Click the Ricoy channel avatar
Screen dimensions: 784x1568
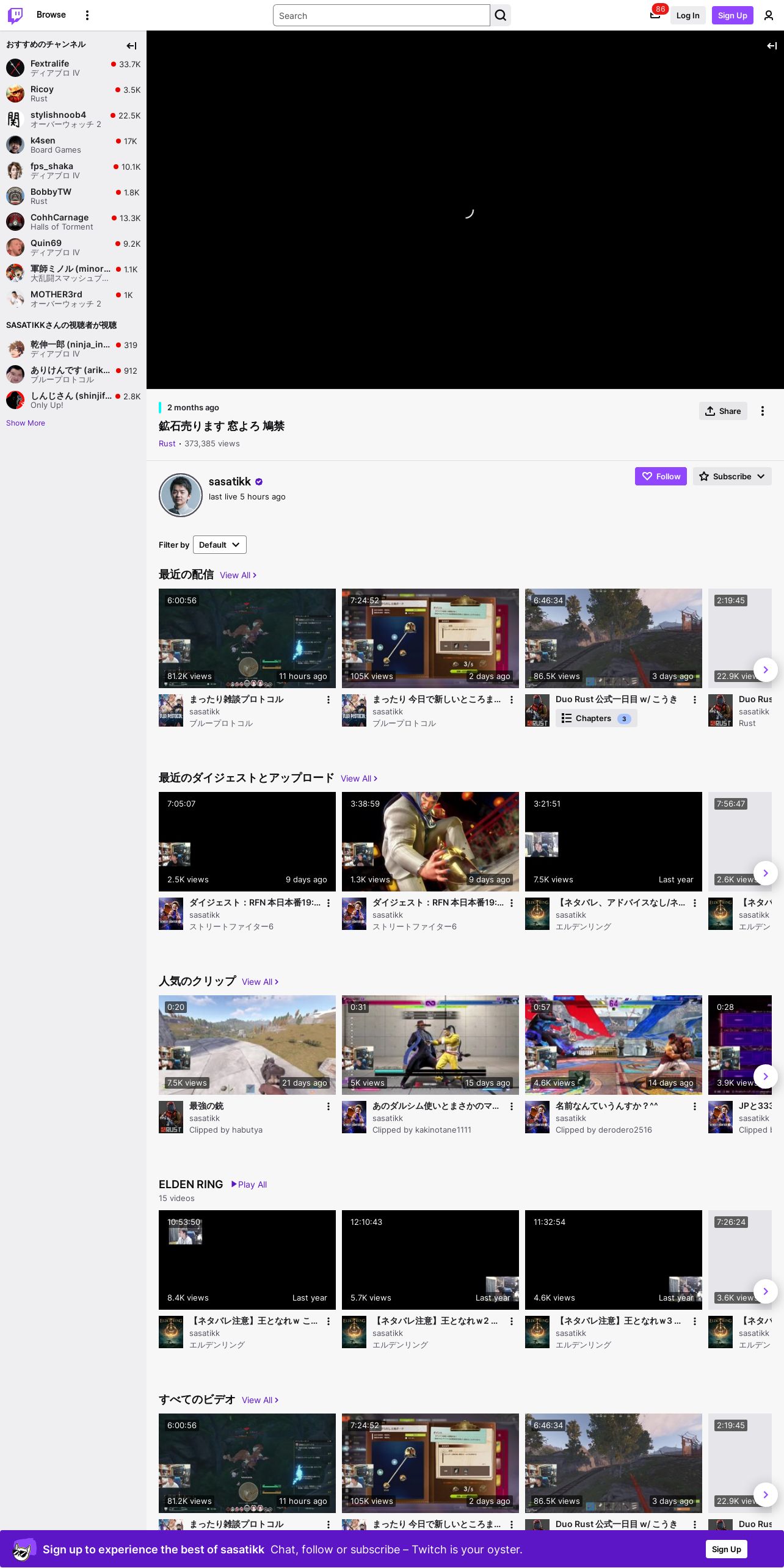(x=15, y=93)
